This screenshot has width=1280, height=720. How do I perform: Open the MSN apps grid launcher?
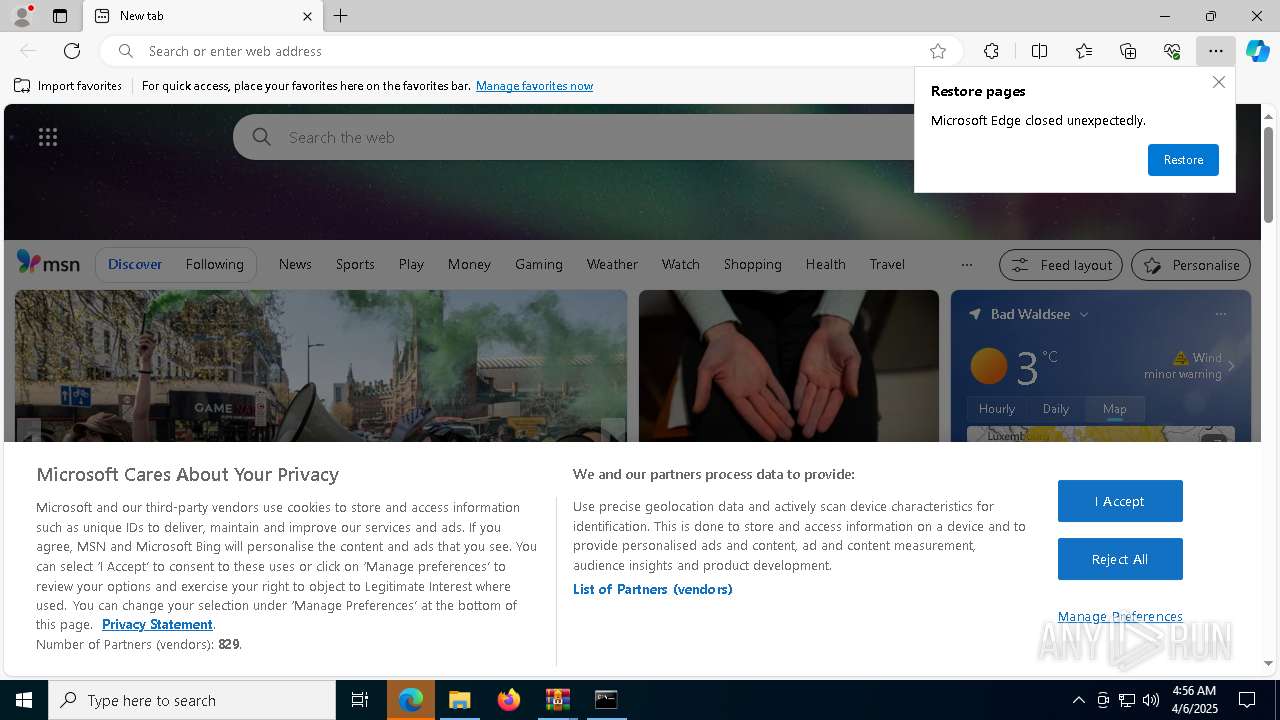coord(48,137)
